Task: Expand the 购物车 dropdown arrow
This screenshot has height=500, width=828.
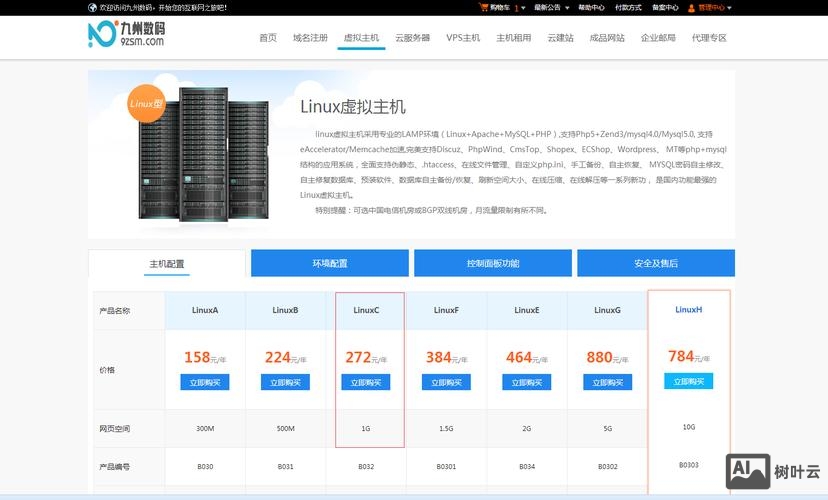Action: [x=523, y=8]
